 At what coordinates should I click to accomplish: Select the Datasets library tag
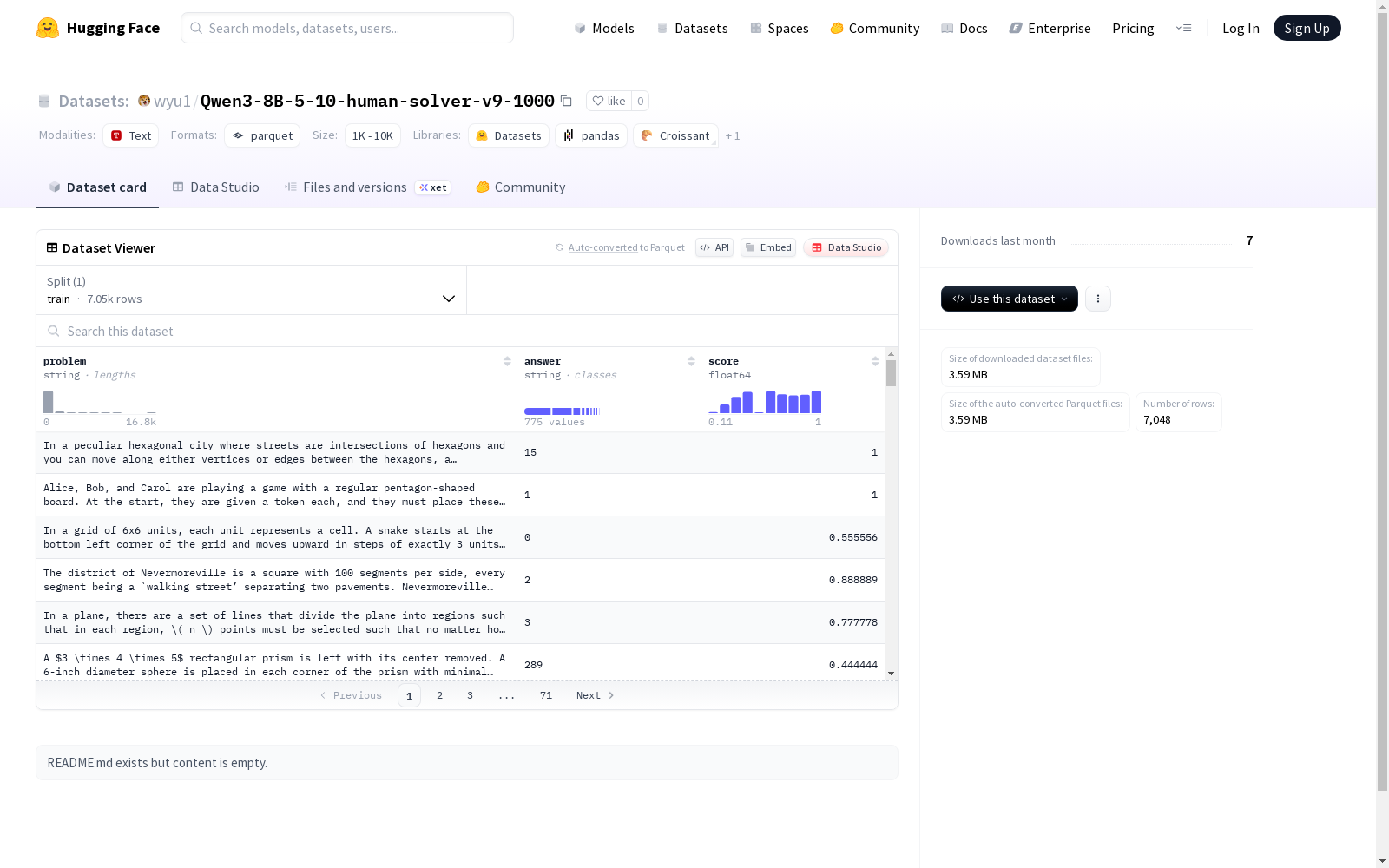509,135
